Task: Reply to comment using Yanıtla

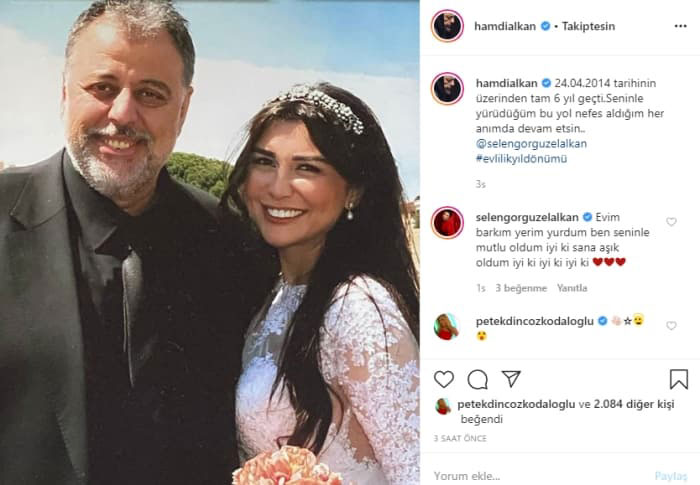Action: click(572, 288)
